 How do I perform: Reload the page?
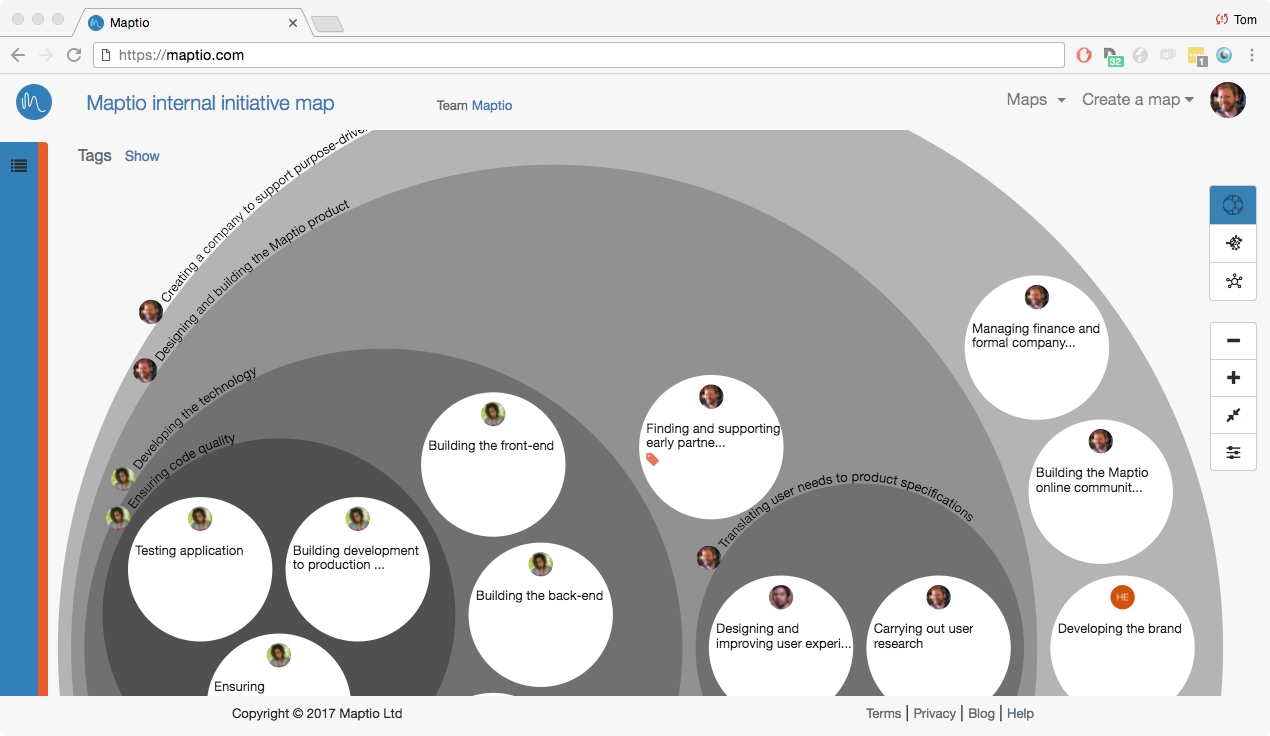click(74, 55)
